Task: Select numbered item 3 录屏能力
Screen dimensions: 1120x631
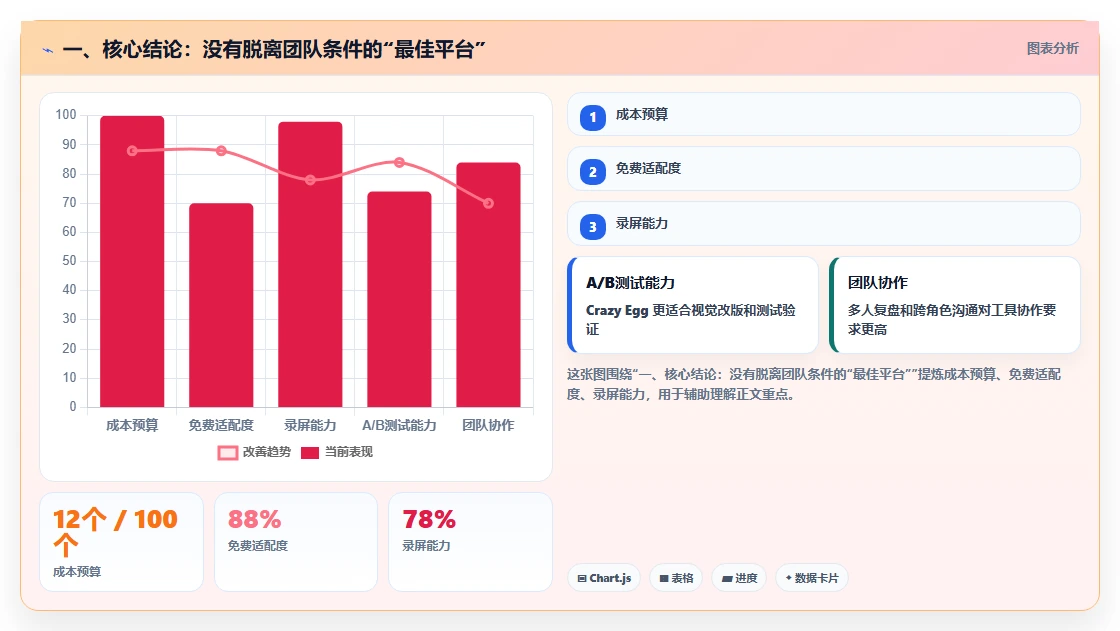Action: [824, 224]
